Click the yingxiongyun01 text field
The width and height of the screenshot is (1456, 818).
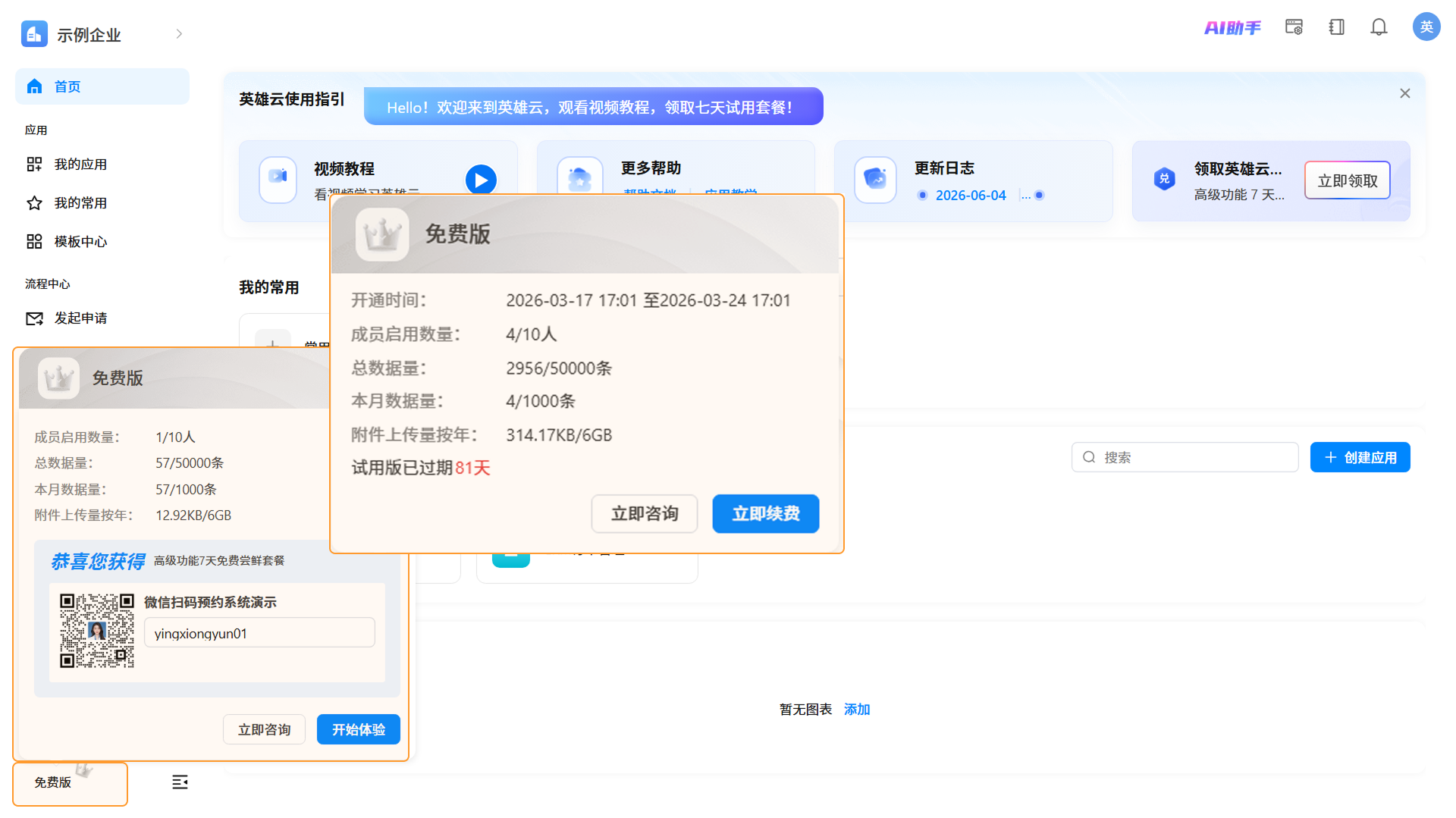[259, 633]
